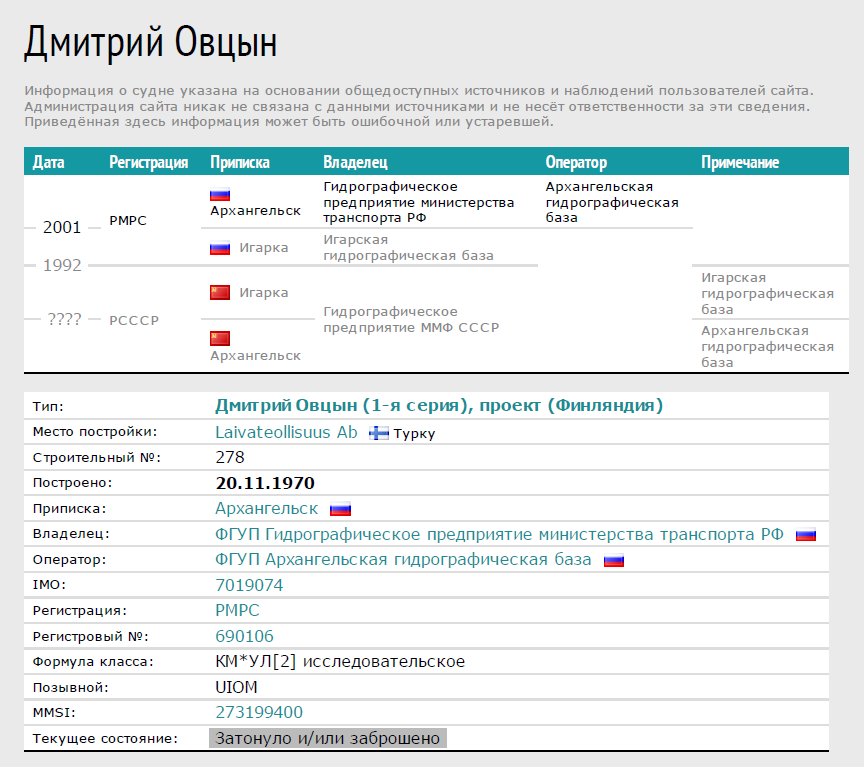Screen dimensions: 864x767
Task: Click the year 1992 in the history table
Action: pos(62,266)
